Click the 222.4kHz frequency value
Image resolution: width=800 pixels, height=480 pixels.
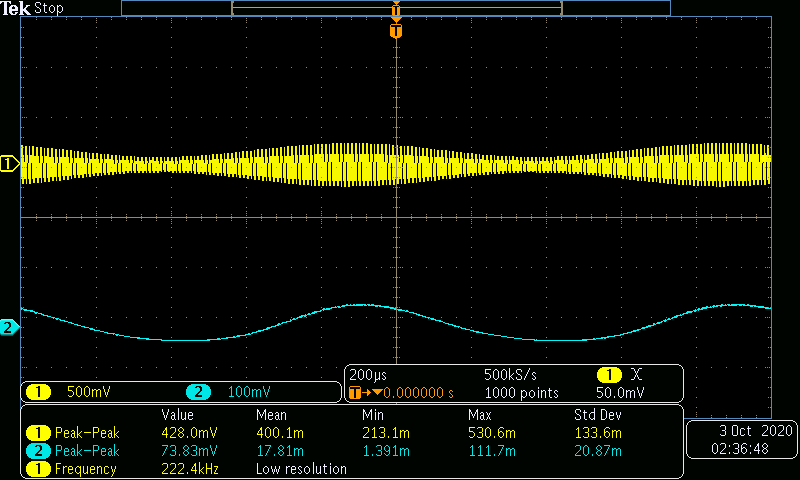(190, 469)
